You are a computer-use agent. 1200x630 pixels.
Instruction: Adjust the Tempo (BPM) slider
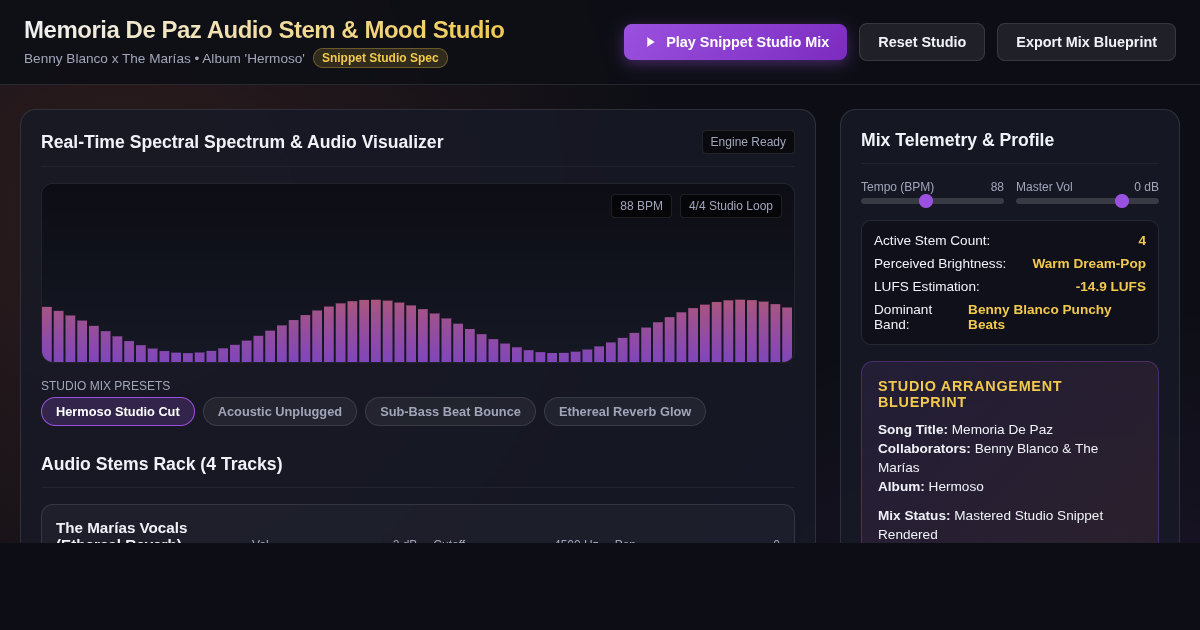[x=932, y=201]
